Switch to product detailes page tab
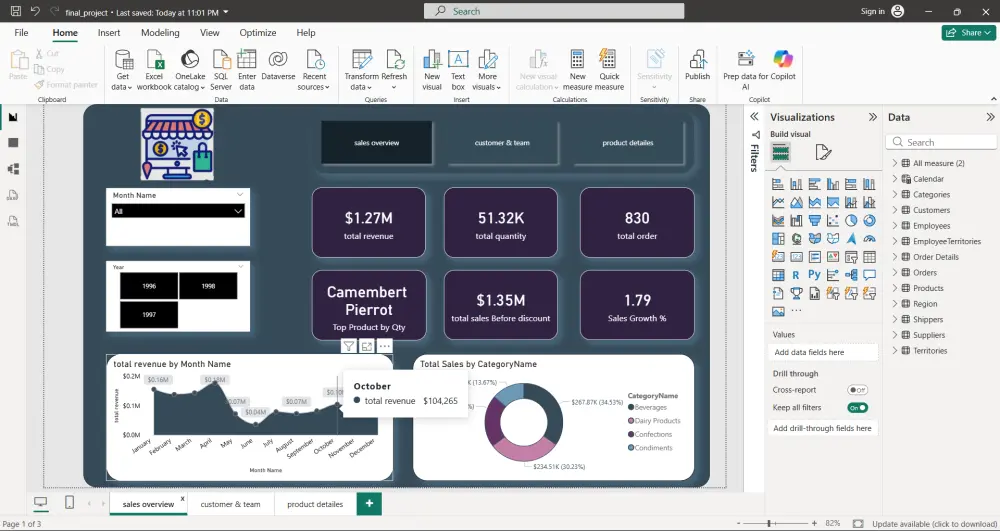Viewport: 1000px width, 531px height. pyautogui.click(x=315, y=504)
